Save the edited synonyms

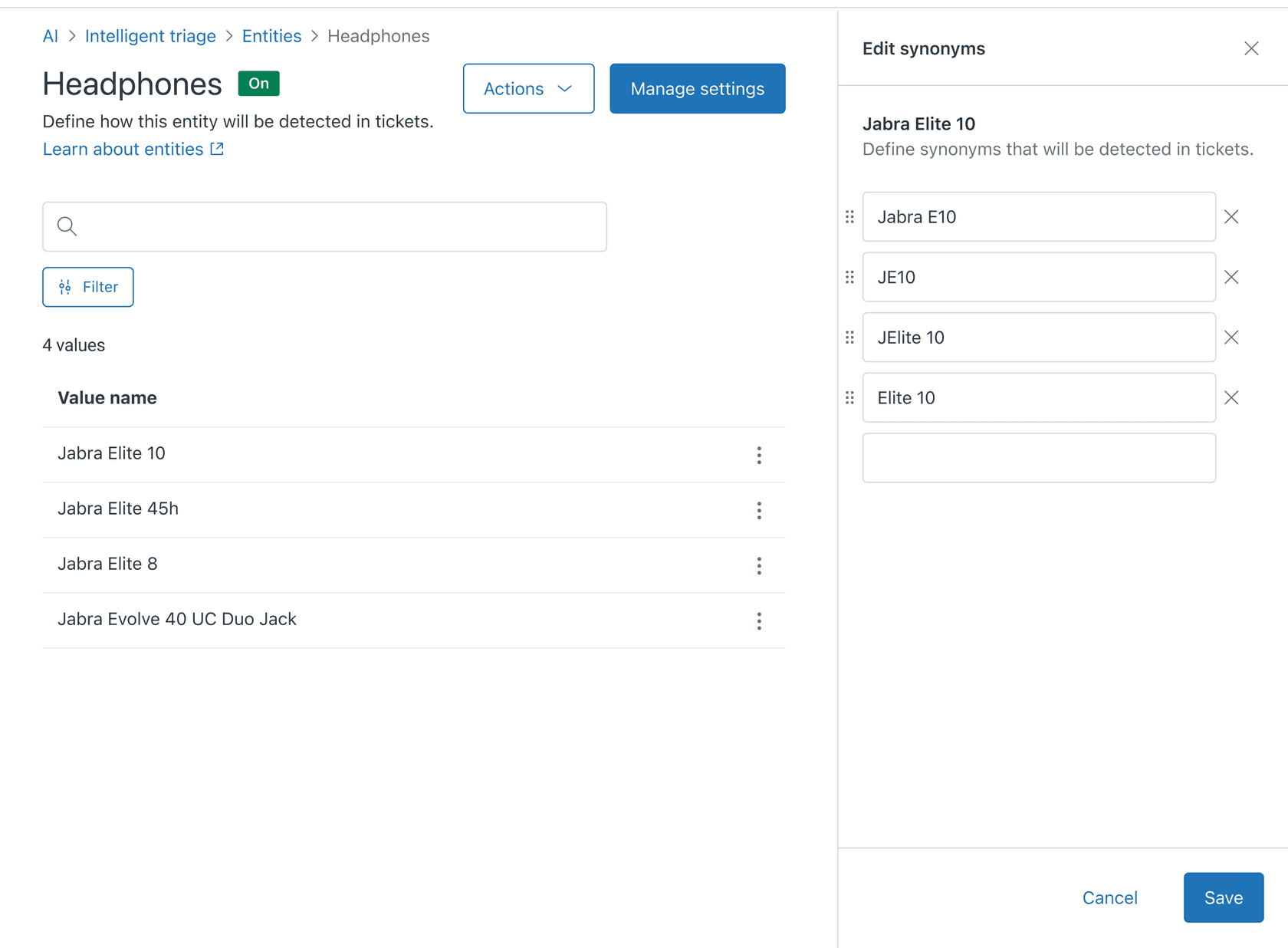click(x=1223, y=897)
